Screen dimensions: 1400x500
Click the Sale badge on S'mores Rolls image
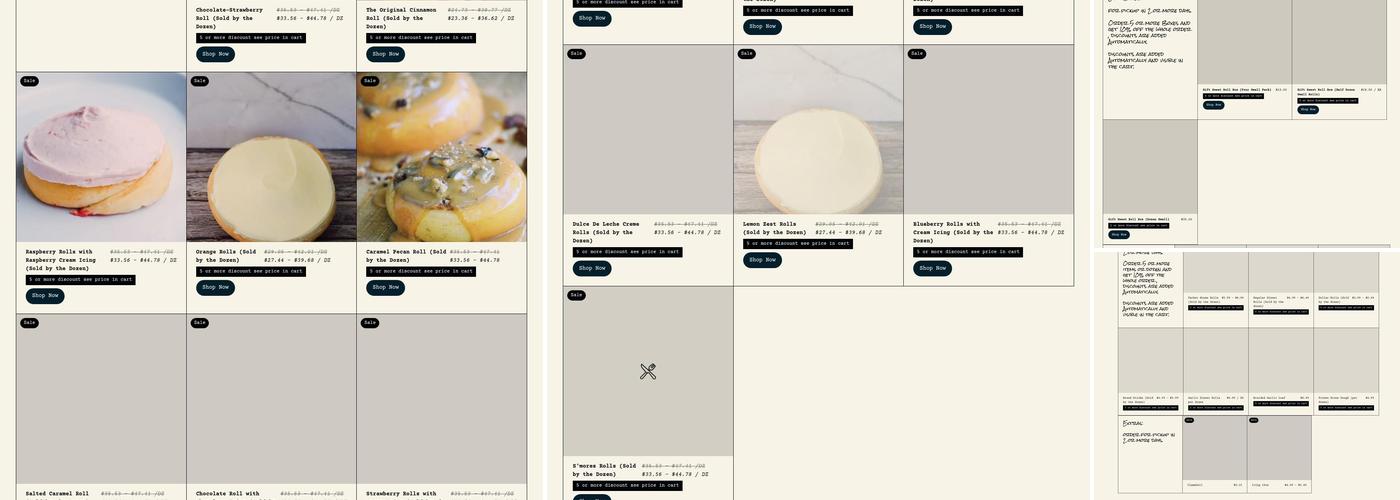(577, 295)
